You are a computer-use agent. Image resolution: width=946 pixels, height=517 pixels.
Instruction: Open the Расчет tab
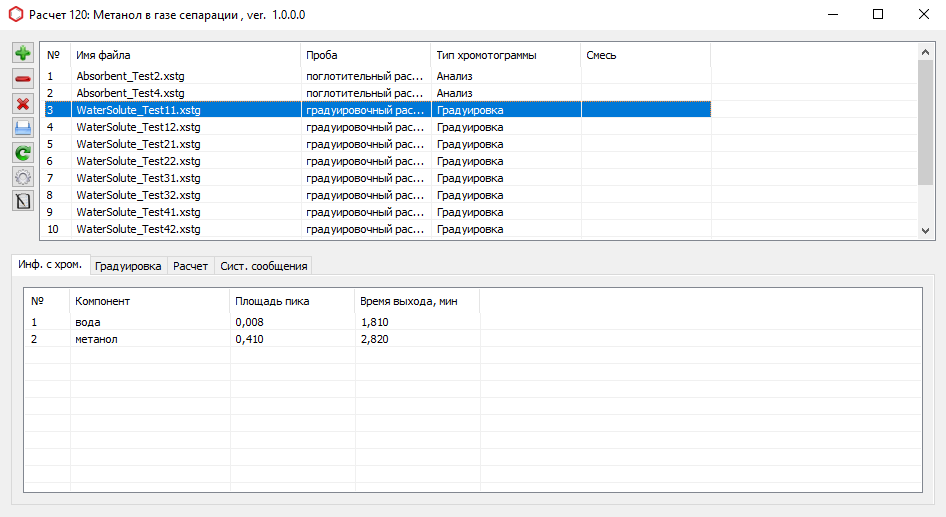point(190,266)
